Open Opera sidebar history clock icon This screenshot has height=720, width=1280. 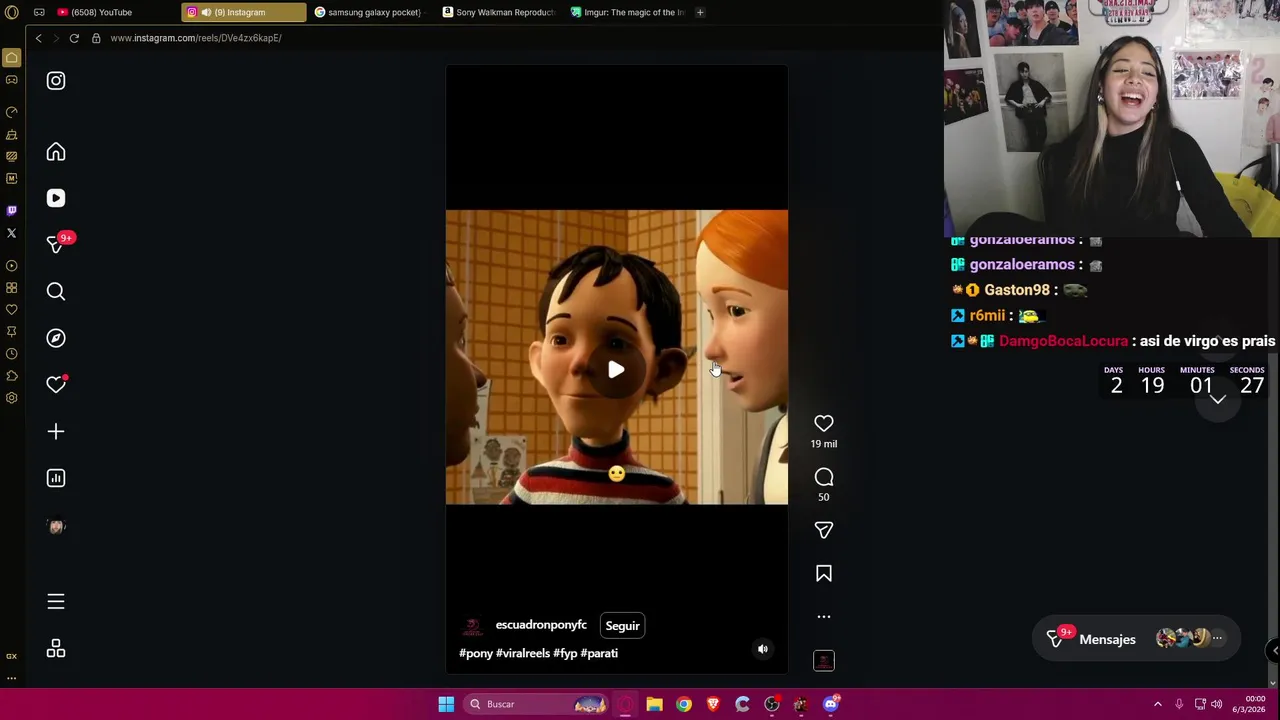click(x=12, y=354)
